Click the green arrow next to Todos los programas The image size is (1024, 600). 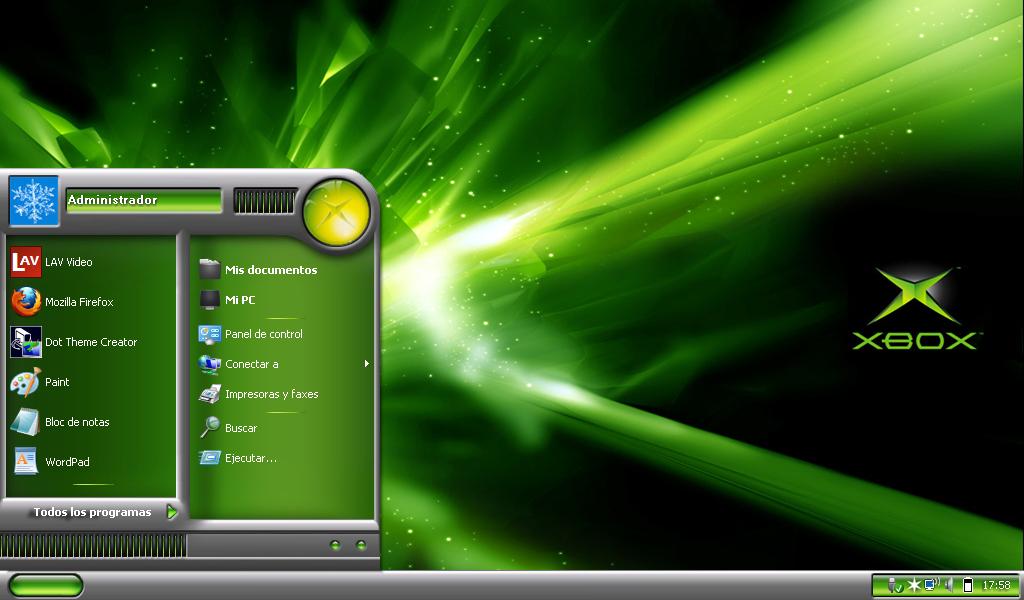click(x=171, y=512)
